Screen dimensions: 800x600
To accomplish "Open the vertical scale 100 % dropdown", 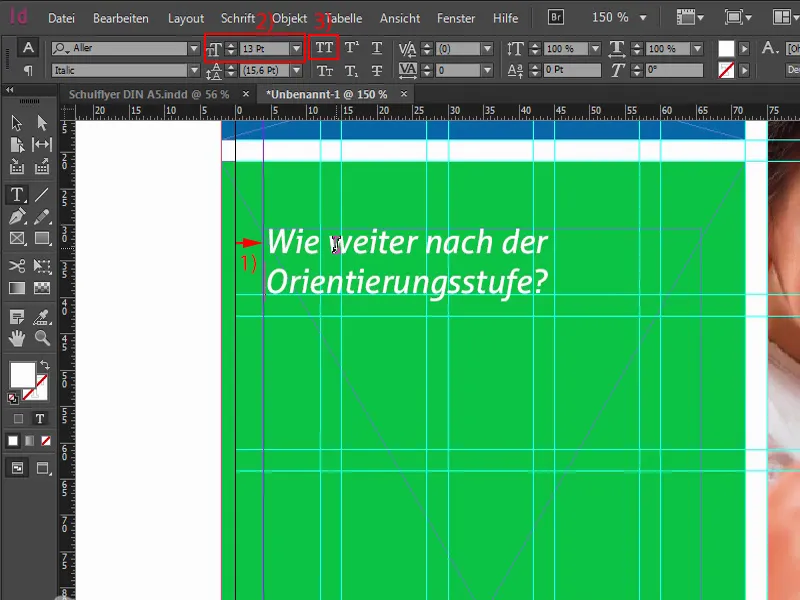I will pyautogui.click(x=595, y=48).
